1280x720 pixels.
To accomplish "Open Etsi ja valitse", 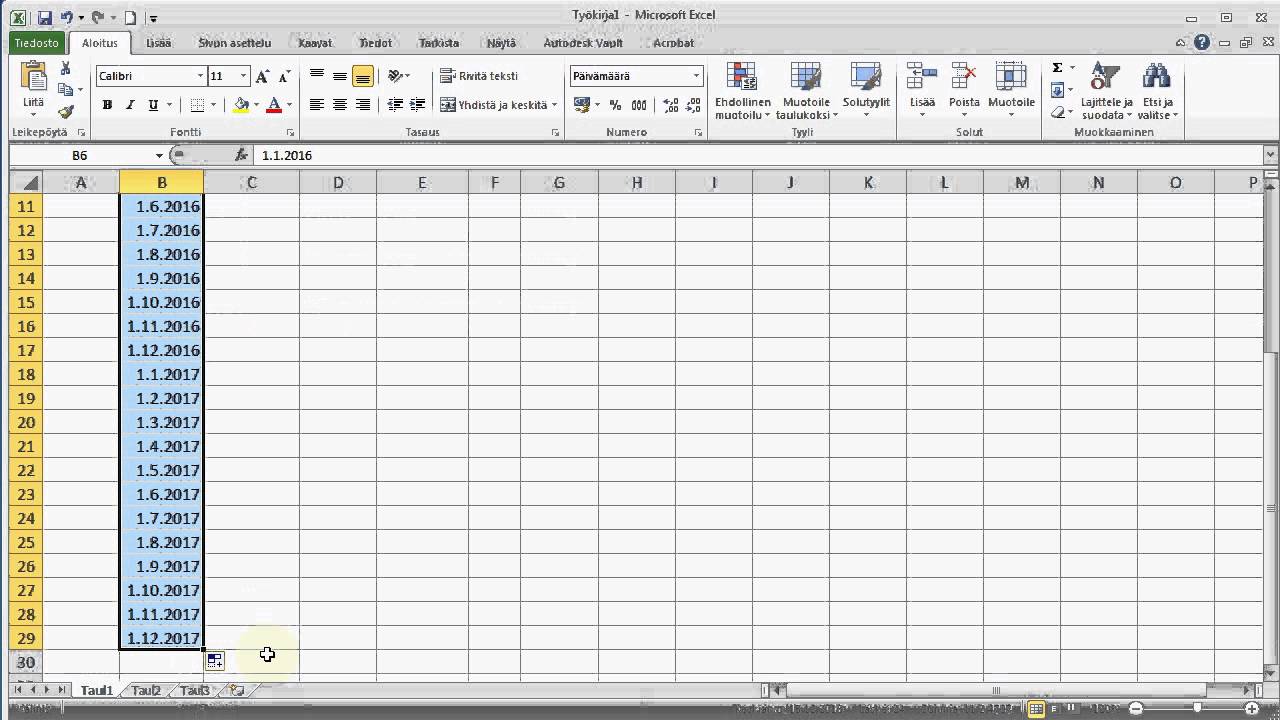I will (1158, 92).
